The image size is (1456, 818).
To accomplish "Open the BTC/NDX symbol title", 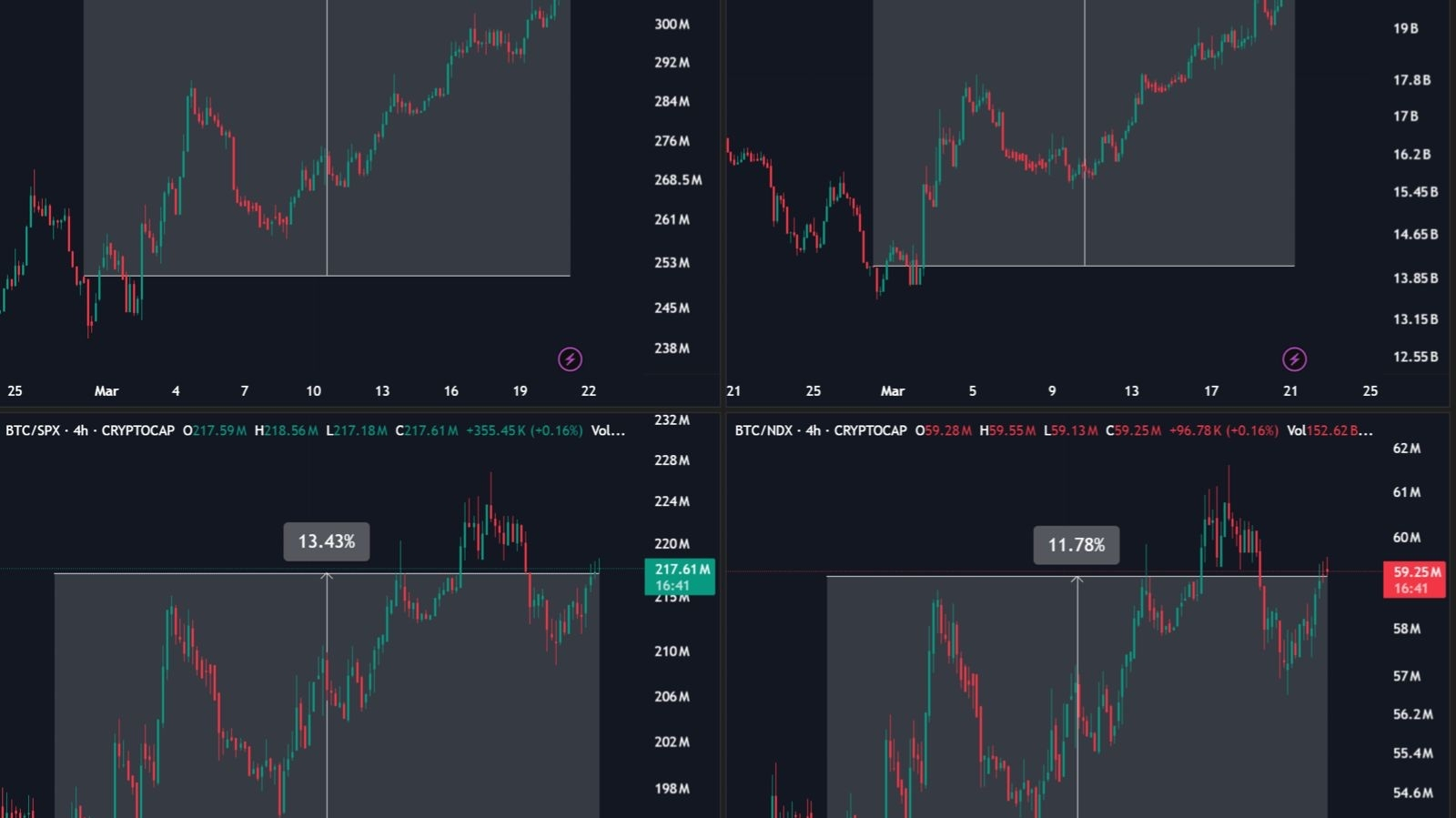I will pos(763,430).
